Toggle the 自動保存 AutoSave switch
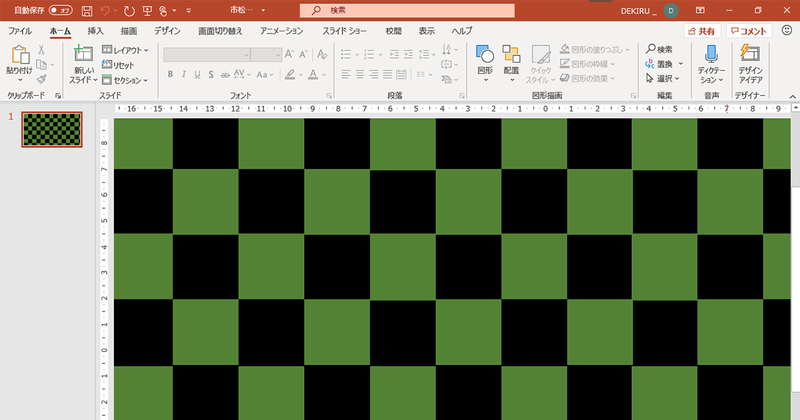Screen dimensions: 800x420 click(x=60, y=10)
